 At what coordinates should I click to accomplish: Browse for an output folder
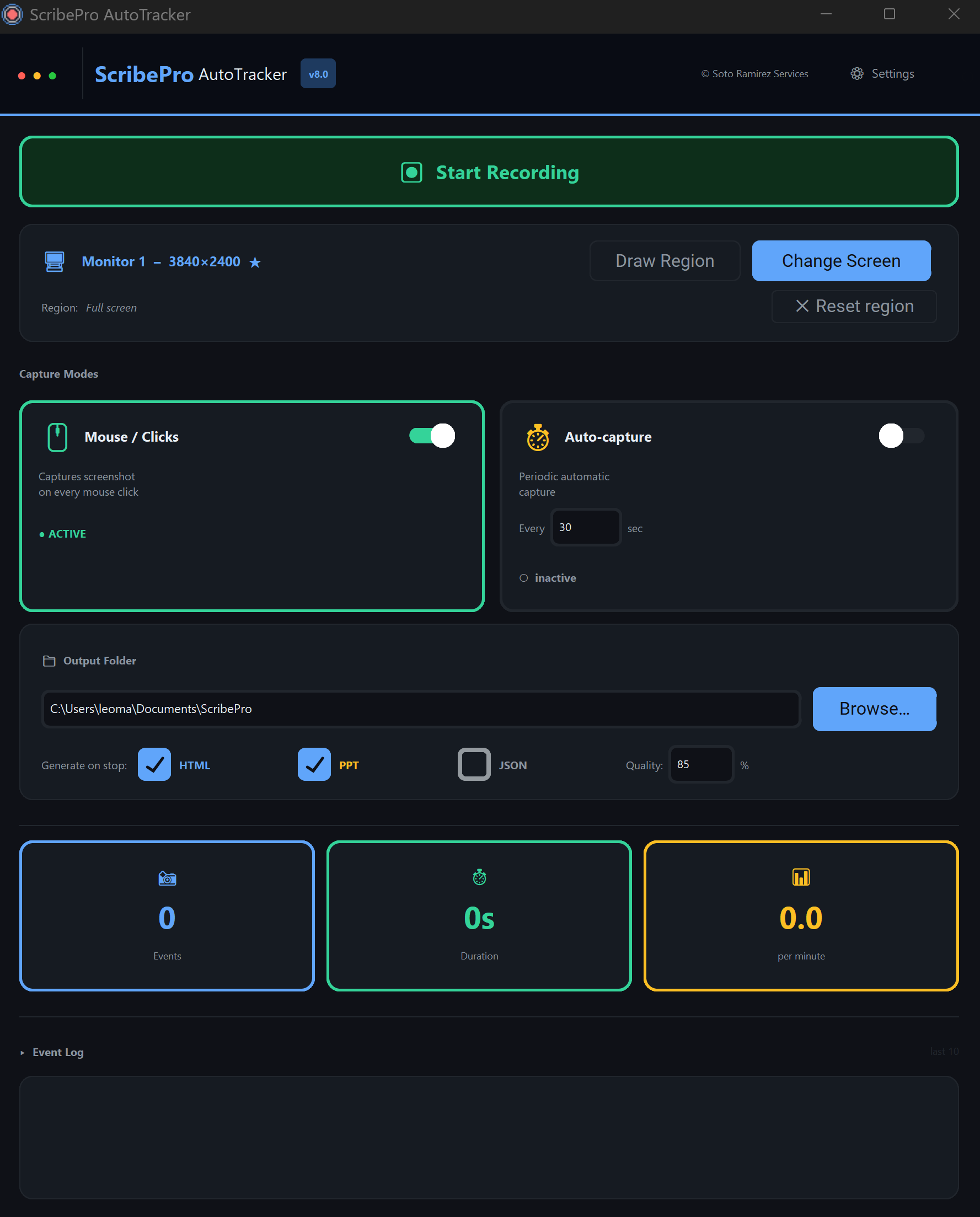[x=875, y=709]
